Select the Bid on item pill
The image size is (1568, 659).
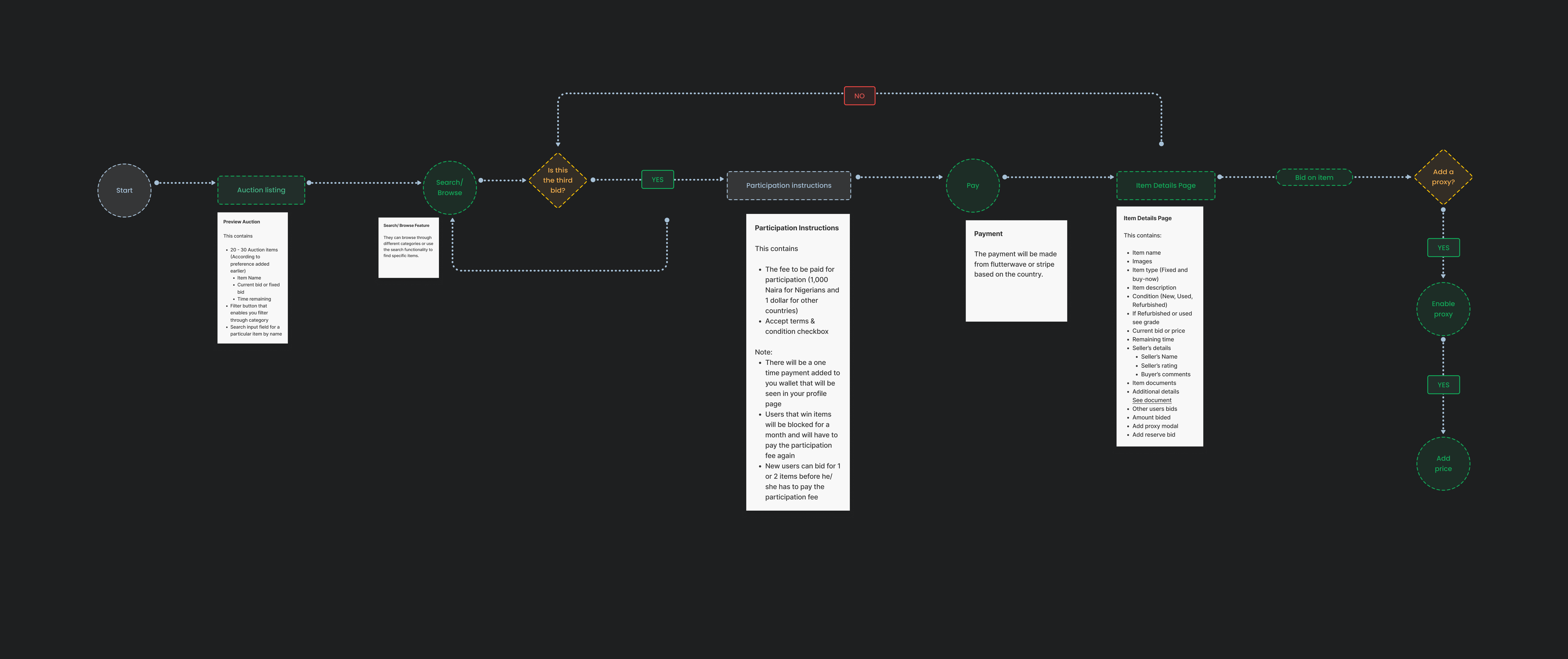point(1314,178)
